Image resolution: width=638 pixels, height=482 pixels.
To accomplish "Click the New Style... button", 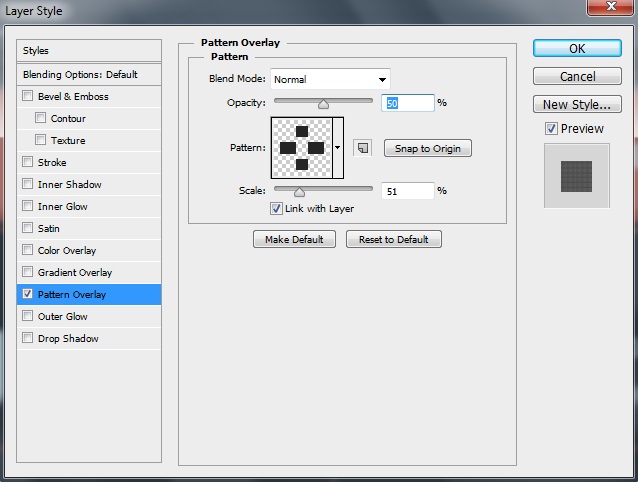I will point(576,105).
